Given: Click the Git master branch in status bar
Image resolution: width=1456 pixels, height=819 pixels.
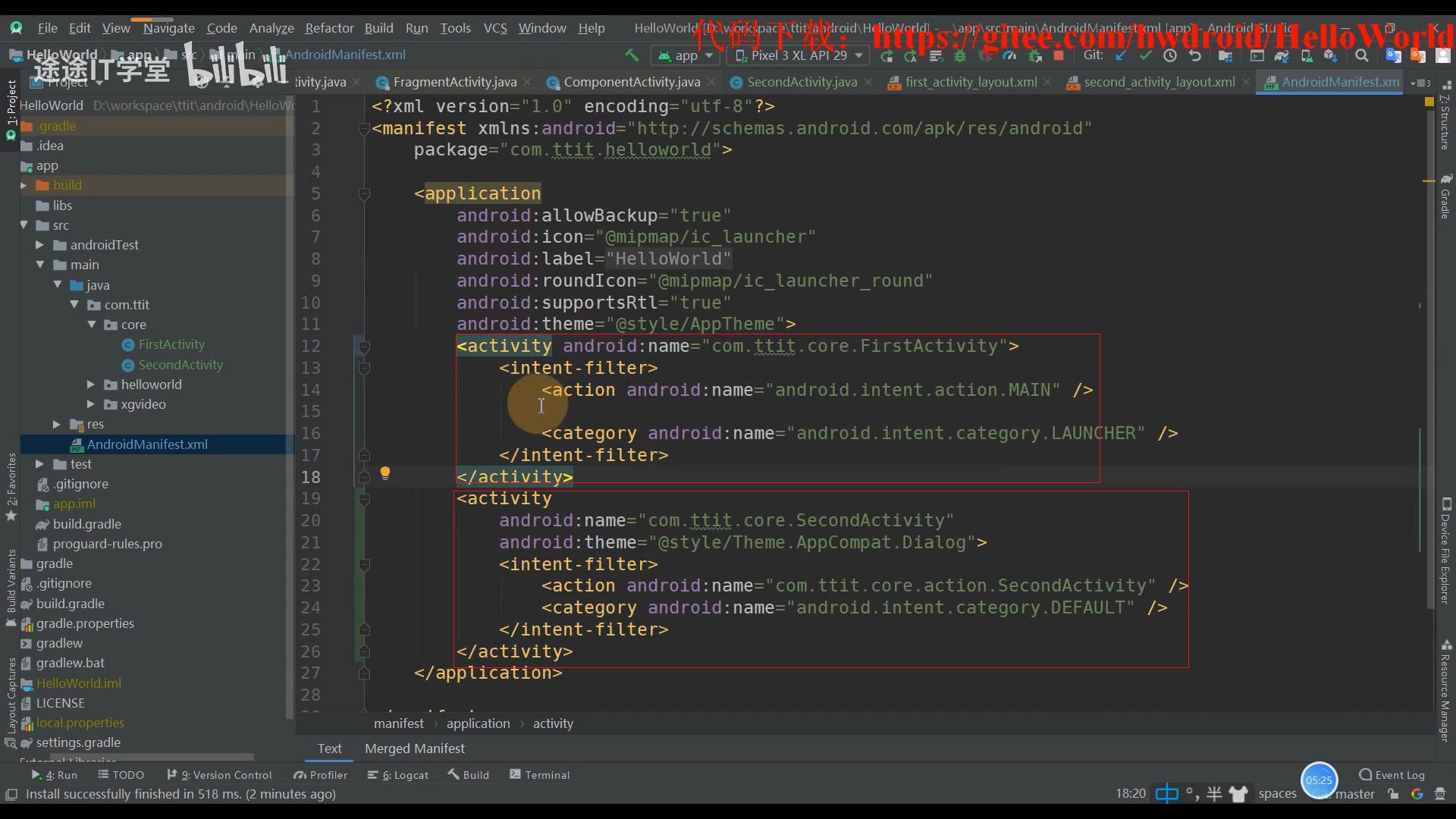Looking at the screenshot, I should point(1354,794).
